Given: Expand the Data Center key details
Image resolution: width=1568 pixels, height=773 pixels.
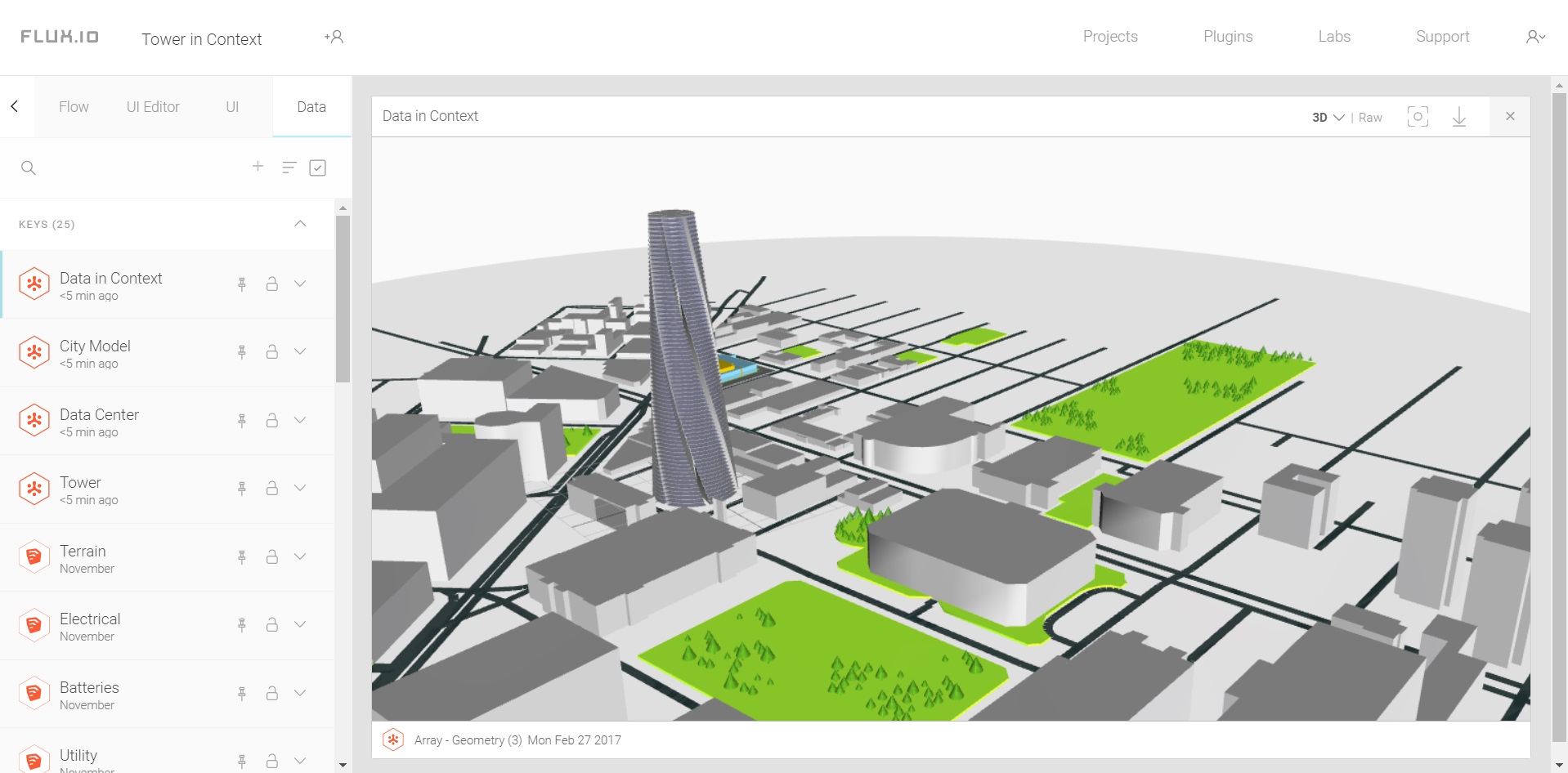Looking at the screenshot, I should point(300,420).
